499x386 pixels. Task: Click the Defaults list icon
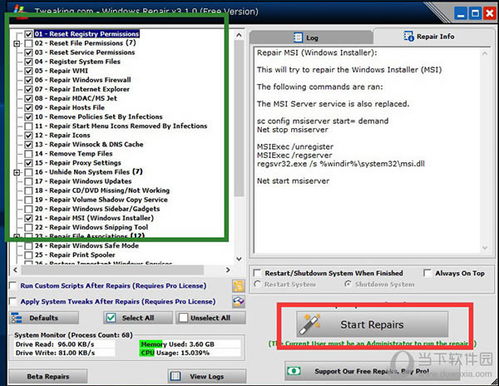pyautogui.click(x=16, y=318)
